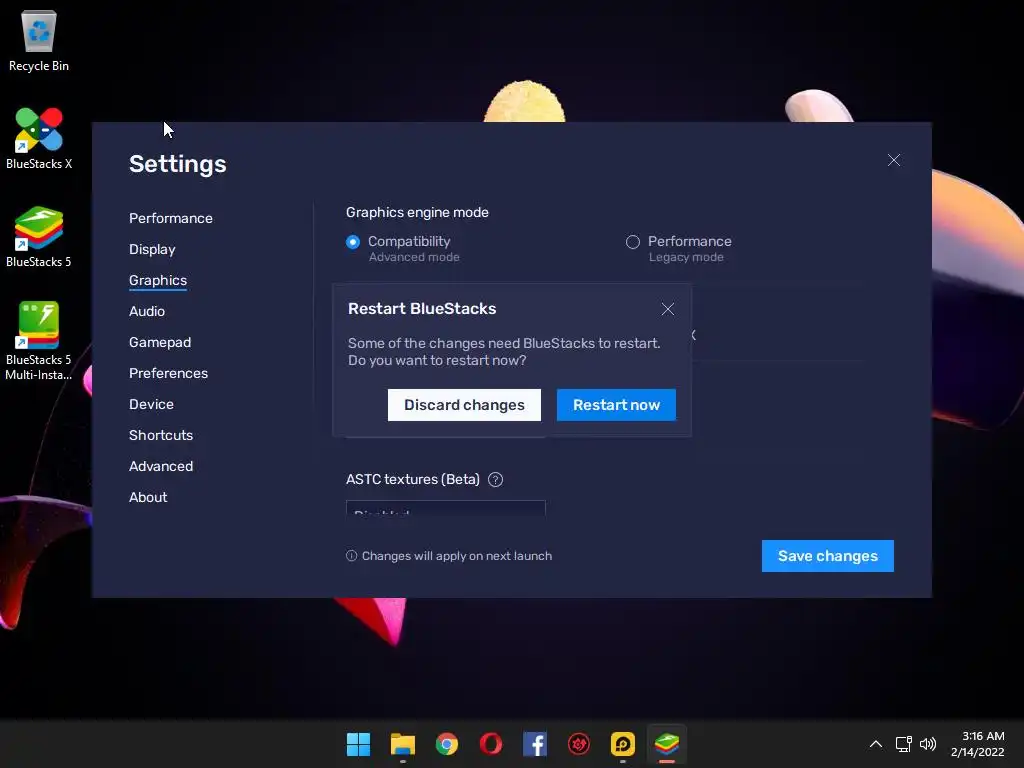Open Recycle Bin desktop icon
The height and width of the screenshot is (768, 1024).
coord(39,40)
